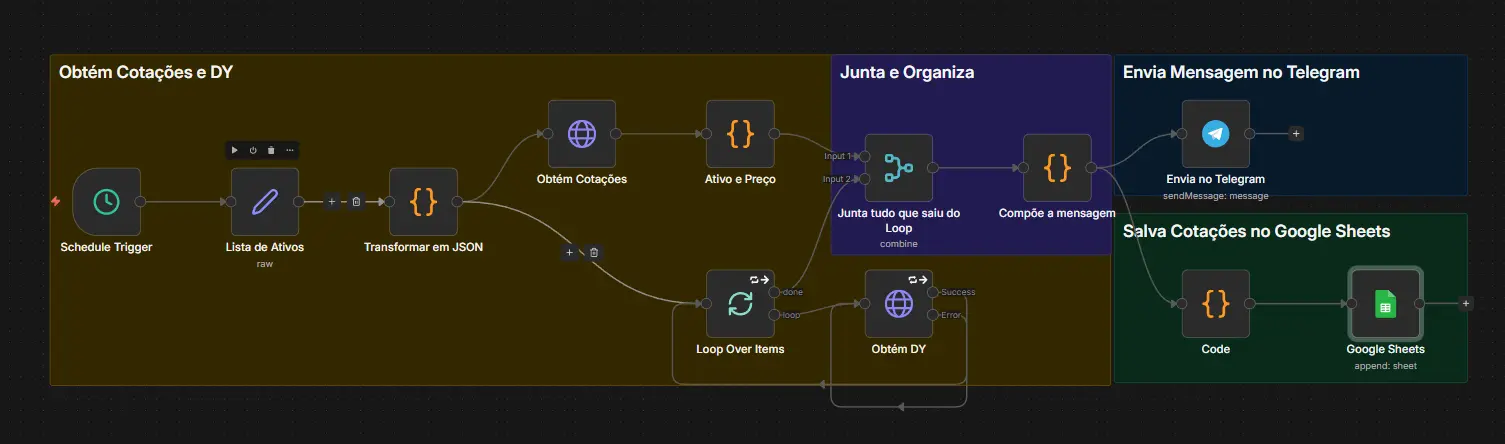Select the Obtém DY globe node
This screenshot has height=444, width=1505.
click(x=898, y=304)
